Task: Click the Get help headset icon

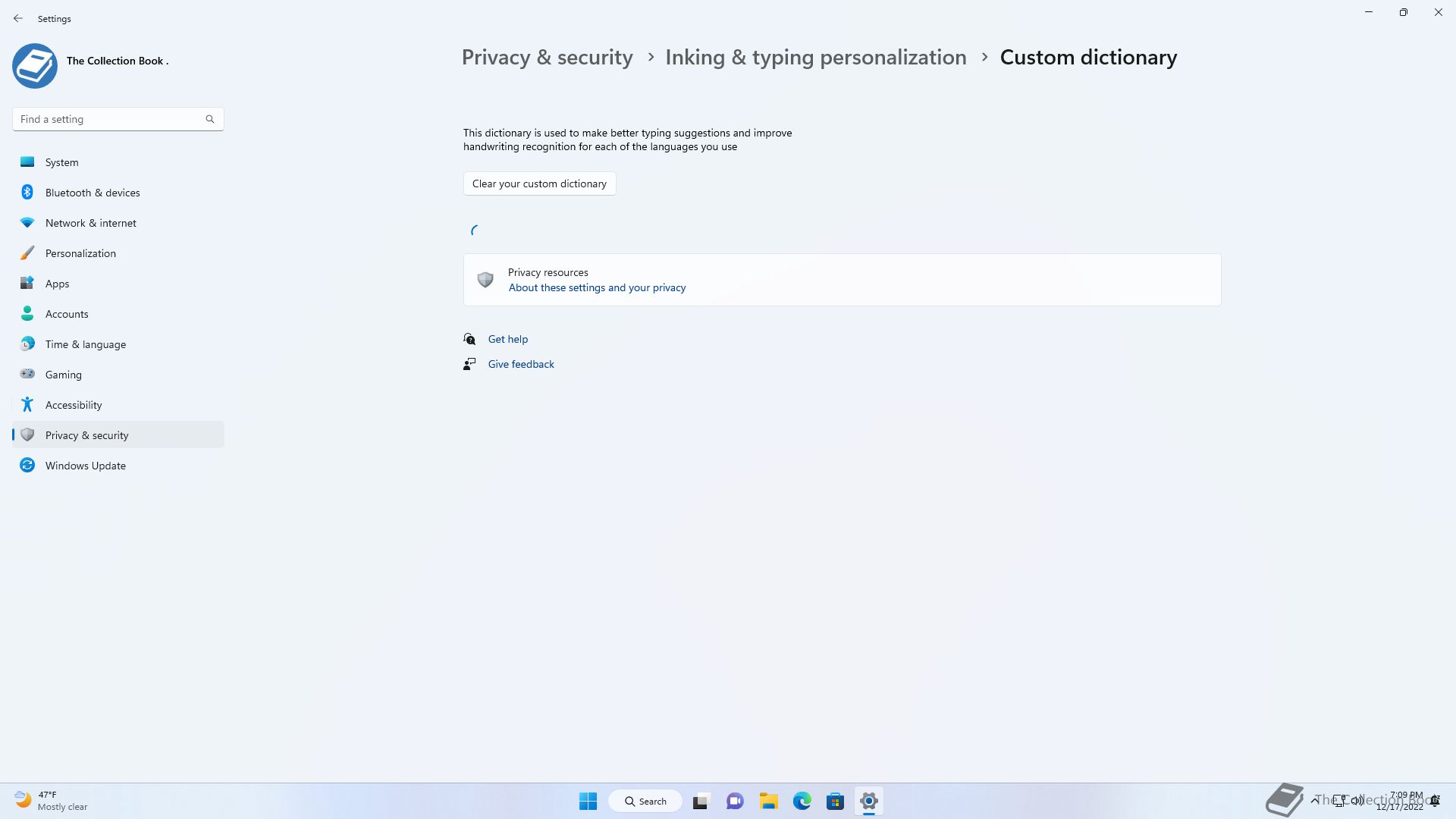Action: pyautogui.click(x=469, y=339)
